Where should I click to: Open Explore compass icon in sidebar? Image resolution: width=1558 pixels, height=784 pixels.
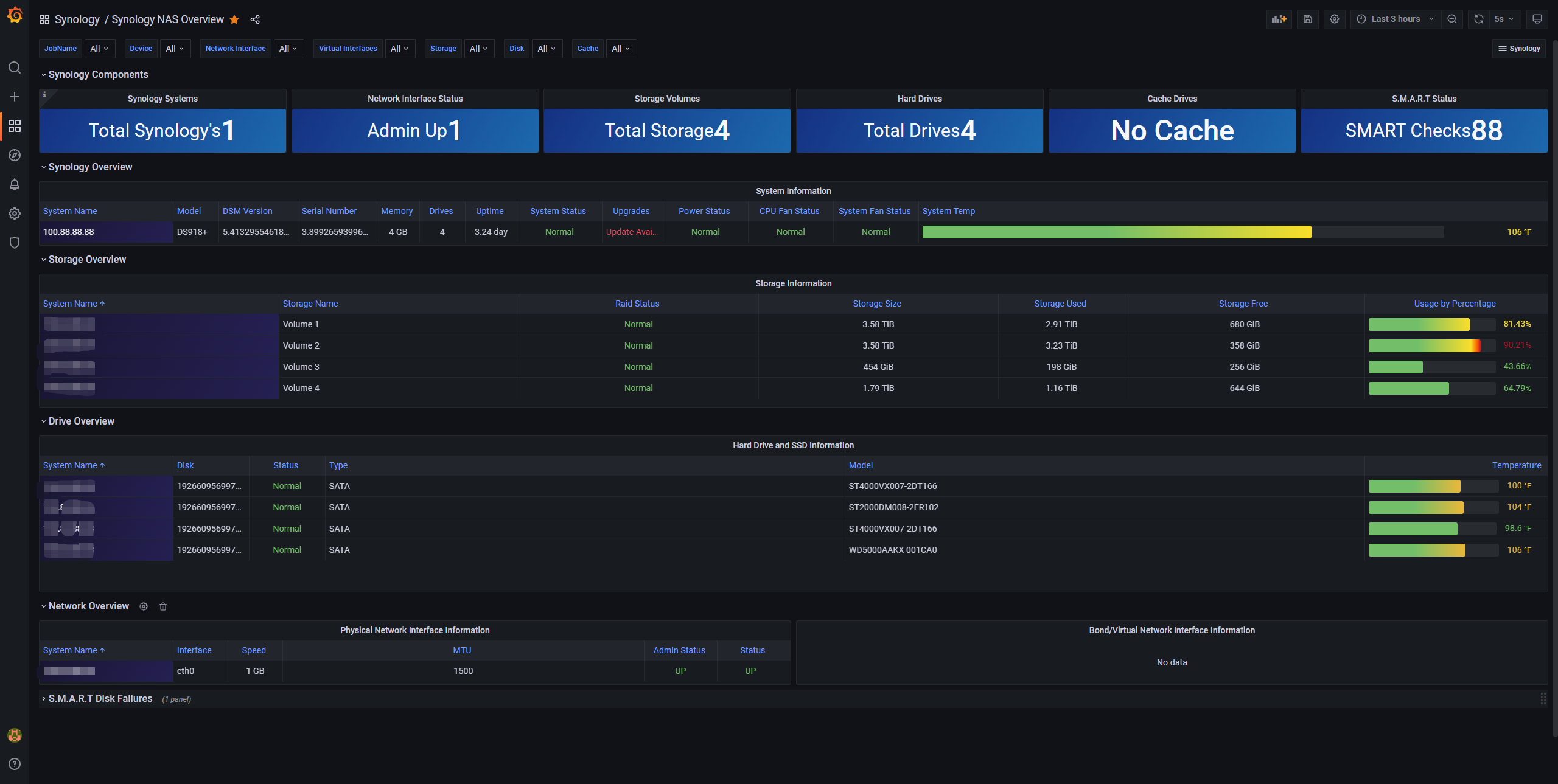[x=15, y=155]
